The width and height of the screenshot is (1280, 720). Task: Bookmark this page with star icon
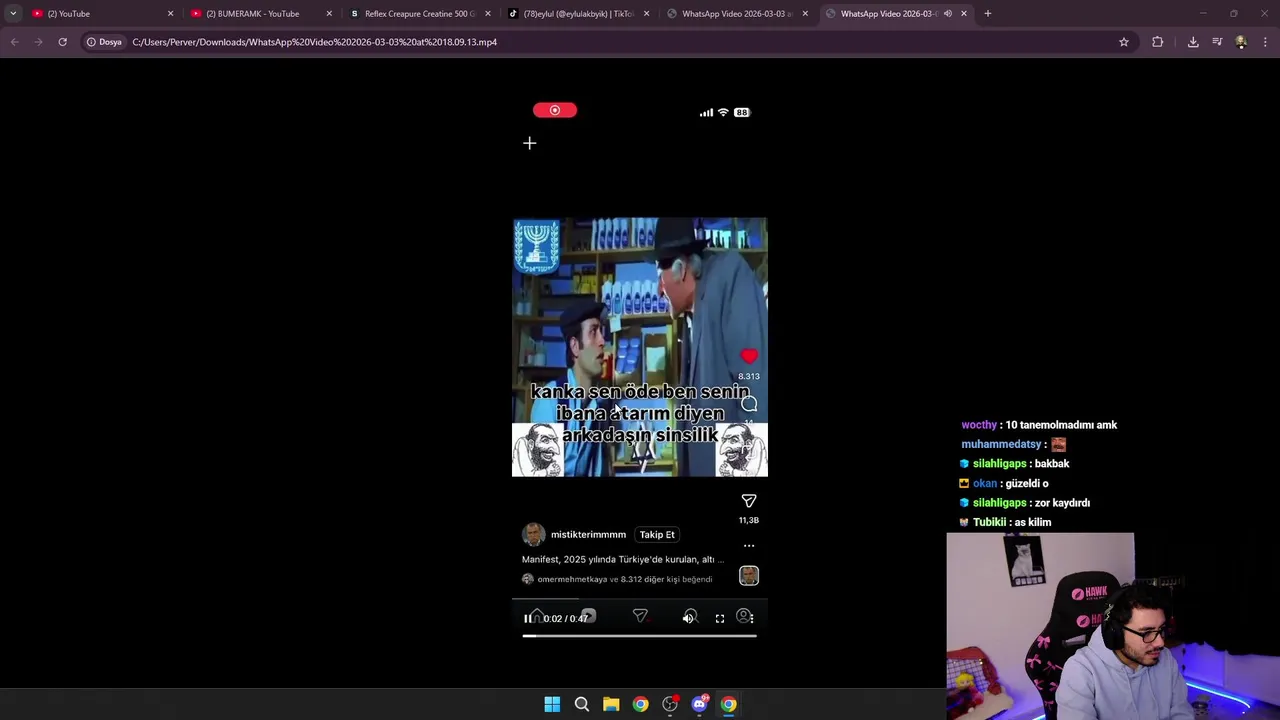click(x=1124, y=42)
